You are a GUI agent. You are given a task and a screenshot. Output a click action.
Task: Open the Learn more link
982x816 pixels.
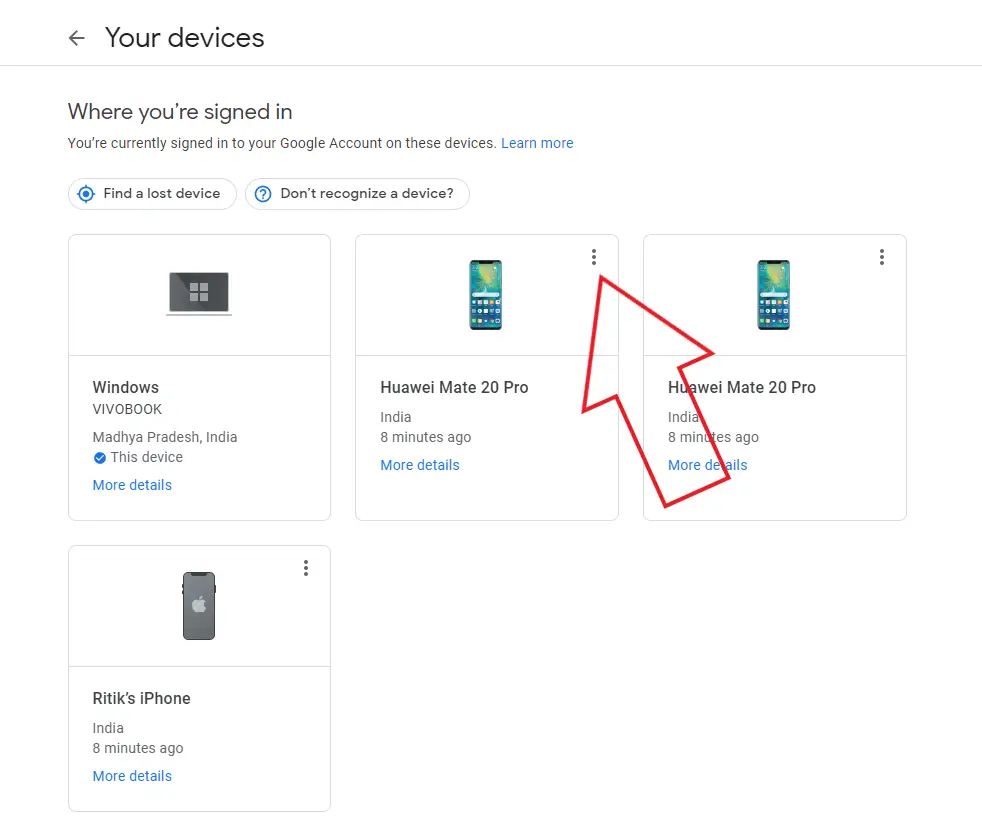[x=537, y=143]
